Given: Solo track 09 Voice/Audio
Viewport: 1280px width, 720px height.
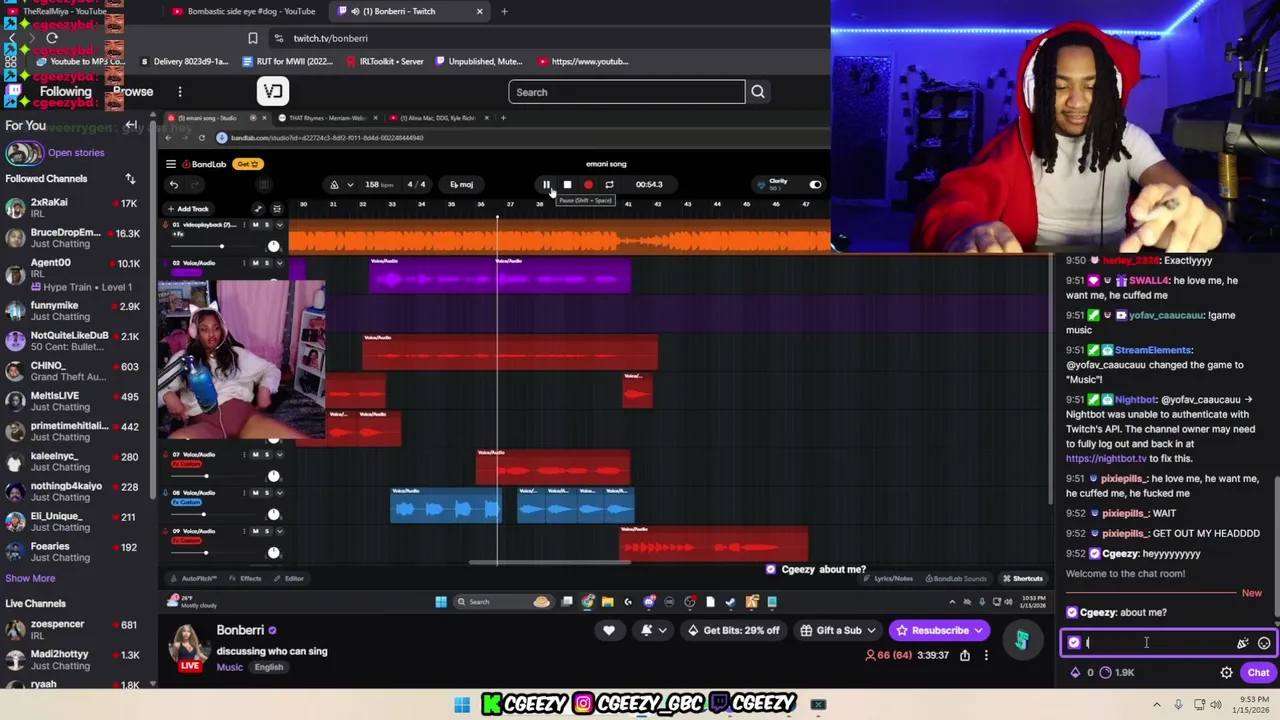Looking at the screenshot, I should (266, 531).
